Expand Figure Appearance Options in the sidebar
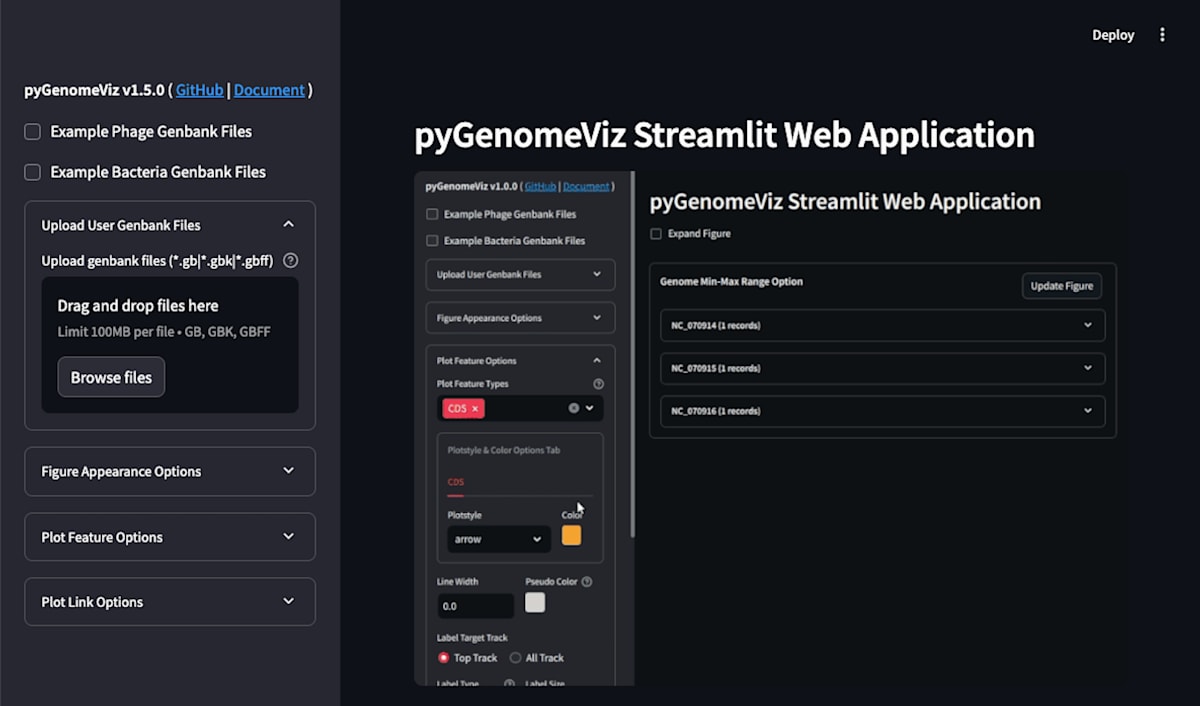The image size is (1200, 706). coord(170,471)
